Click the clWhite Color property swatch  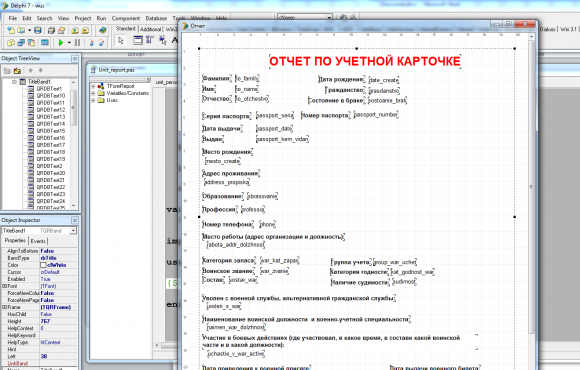coord(43,265)
